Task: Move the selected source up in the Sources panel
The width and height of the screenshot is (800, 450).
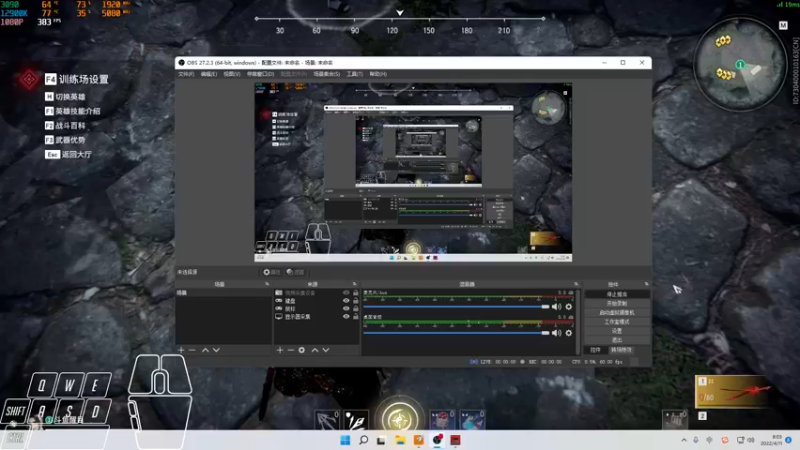Action: click(x=315, y=350)
